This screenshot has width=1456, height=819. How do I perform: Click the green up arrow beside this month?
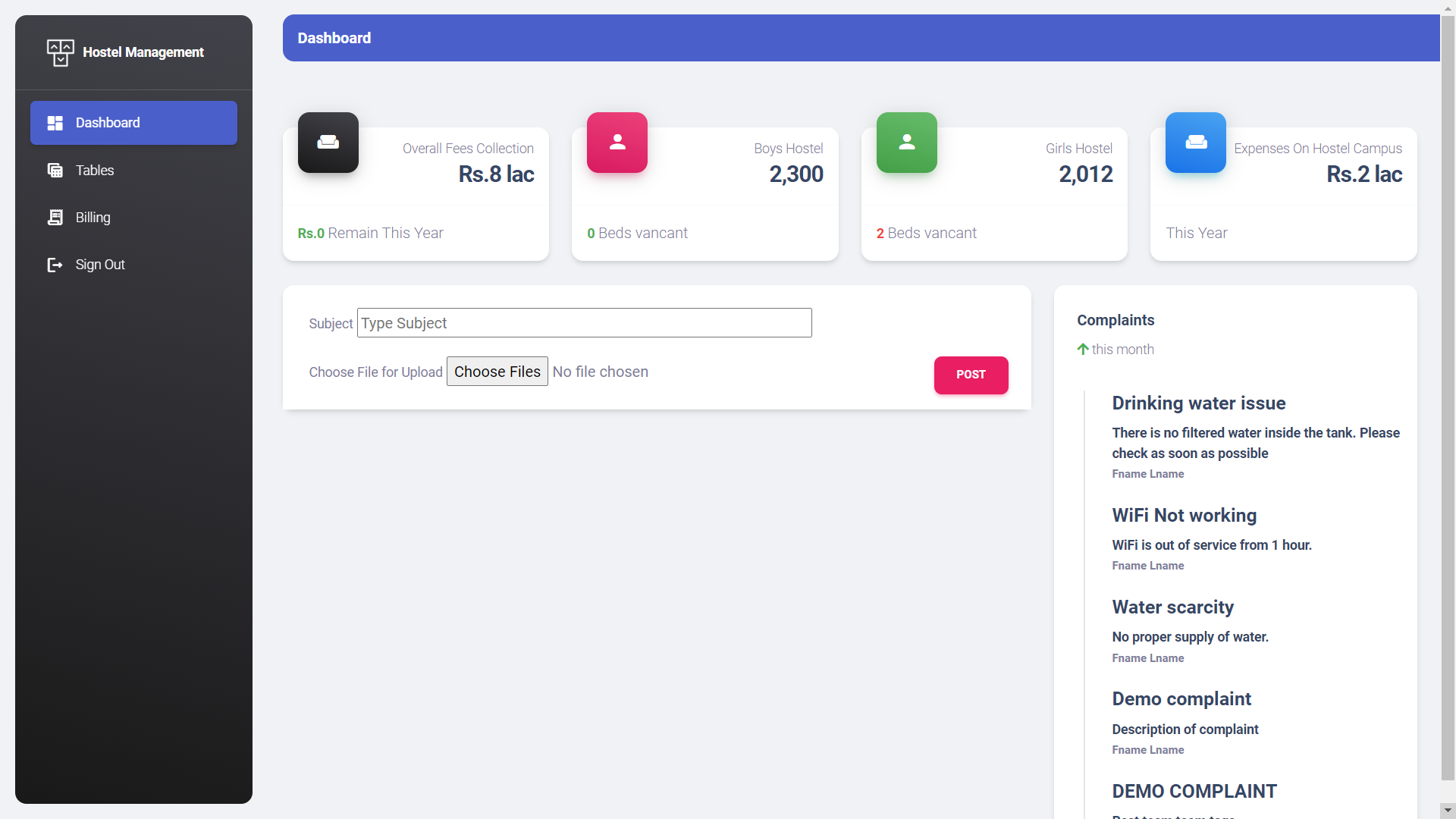coord(1082,350)
